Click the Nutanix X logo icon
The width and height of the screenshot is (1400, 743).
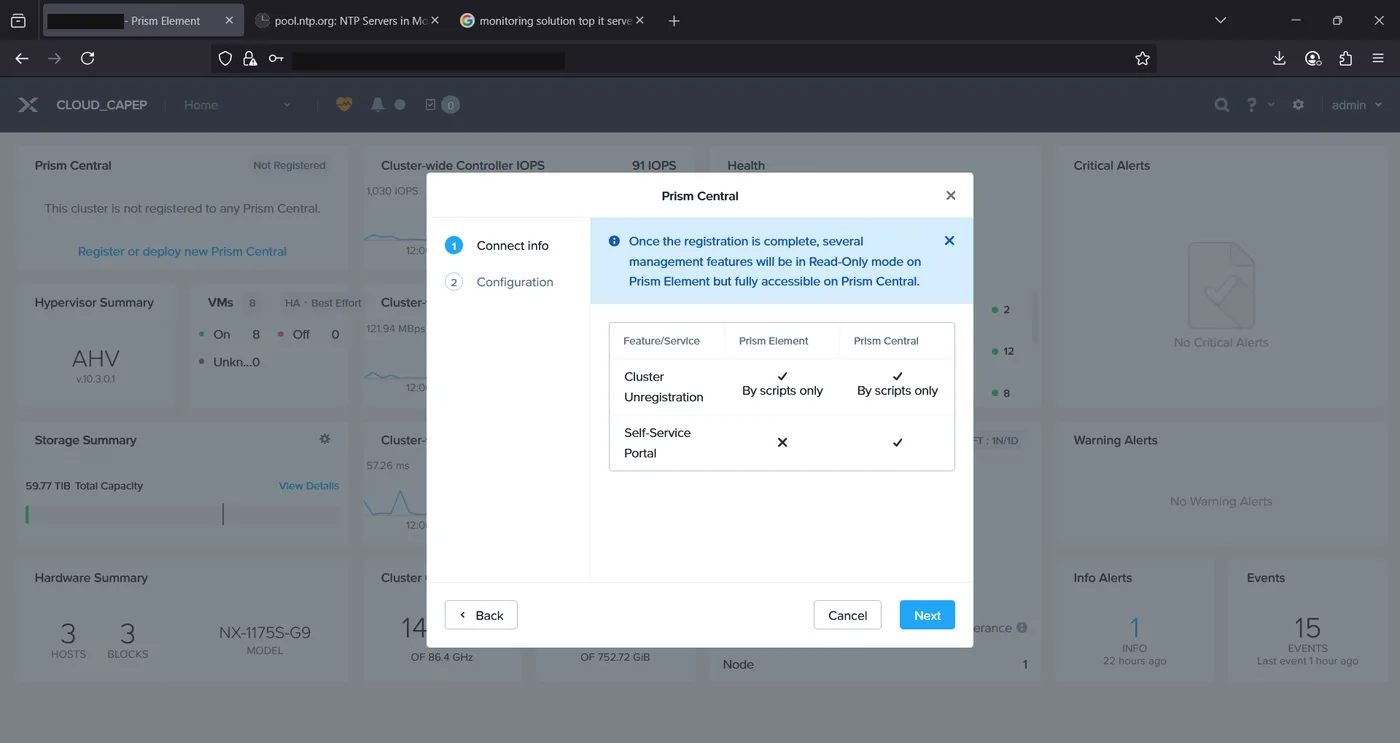coord(28,105)
